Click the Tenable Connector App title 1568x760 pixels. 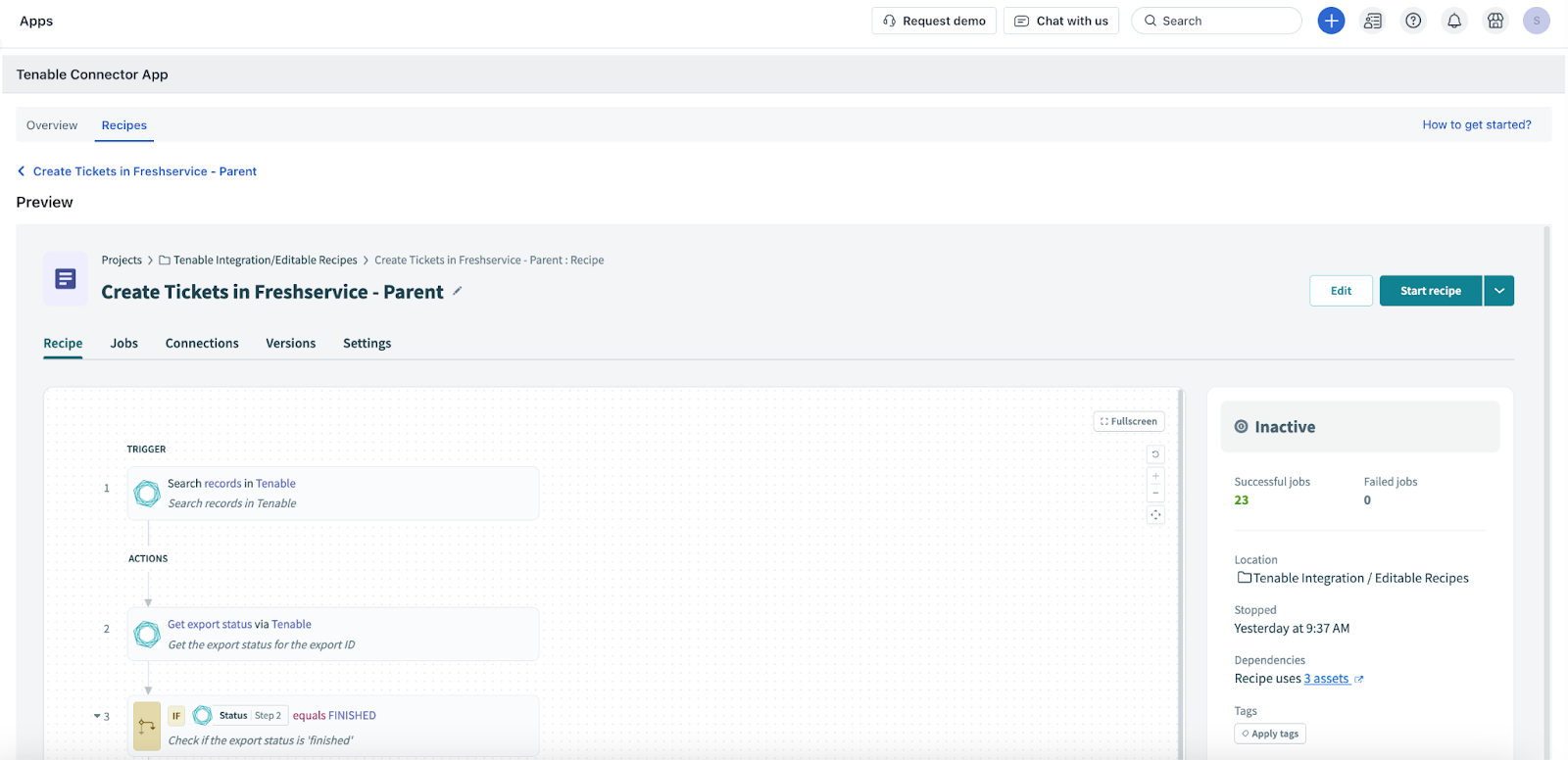click(x=92, y=74)
